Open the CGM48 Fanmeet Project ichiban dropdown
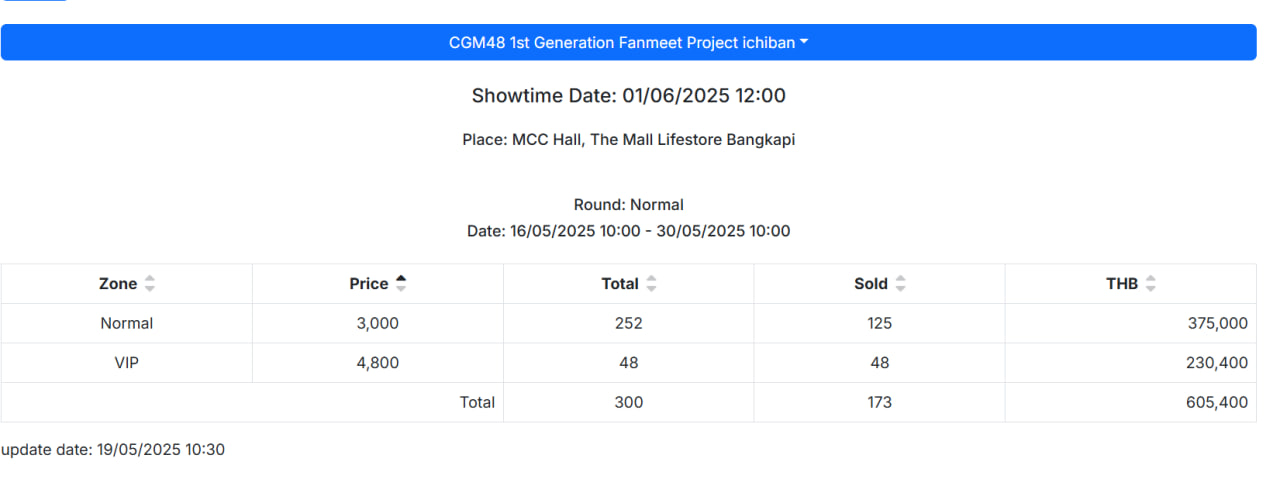The height and width of the screenshot is (479, 1280). 628,42
